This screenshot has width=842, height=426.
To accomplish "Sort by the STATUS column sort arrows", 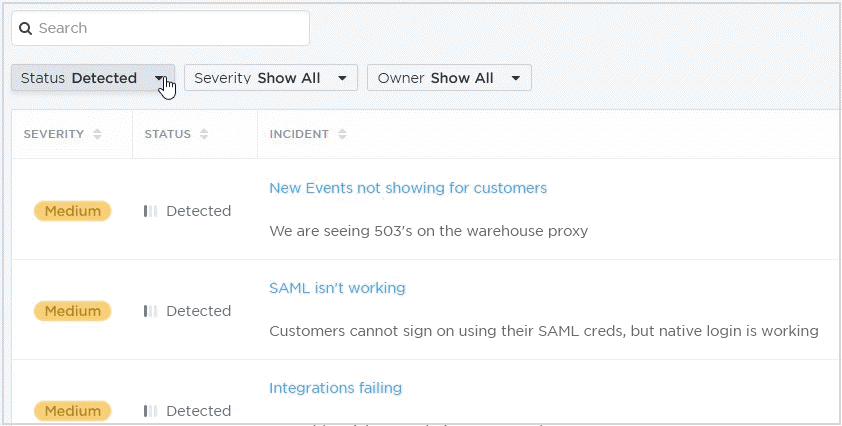I will click(204, 134).
